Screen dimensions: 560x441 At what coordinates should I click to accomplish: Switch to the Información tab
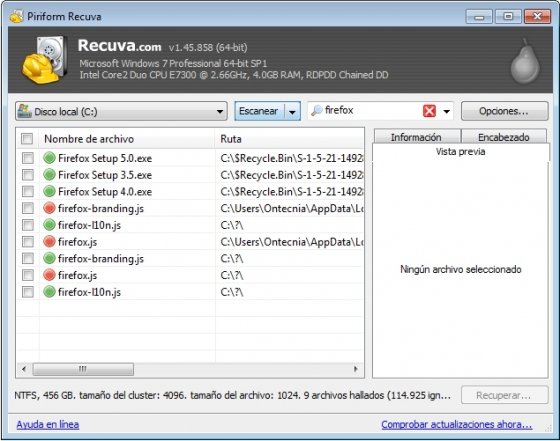click(x=416, y=137)
